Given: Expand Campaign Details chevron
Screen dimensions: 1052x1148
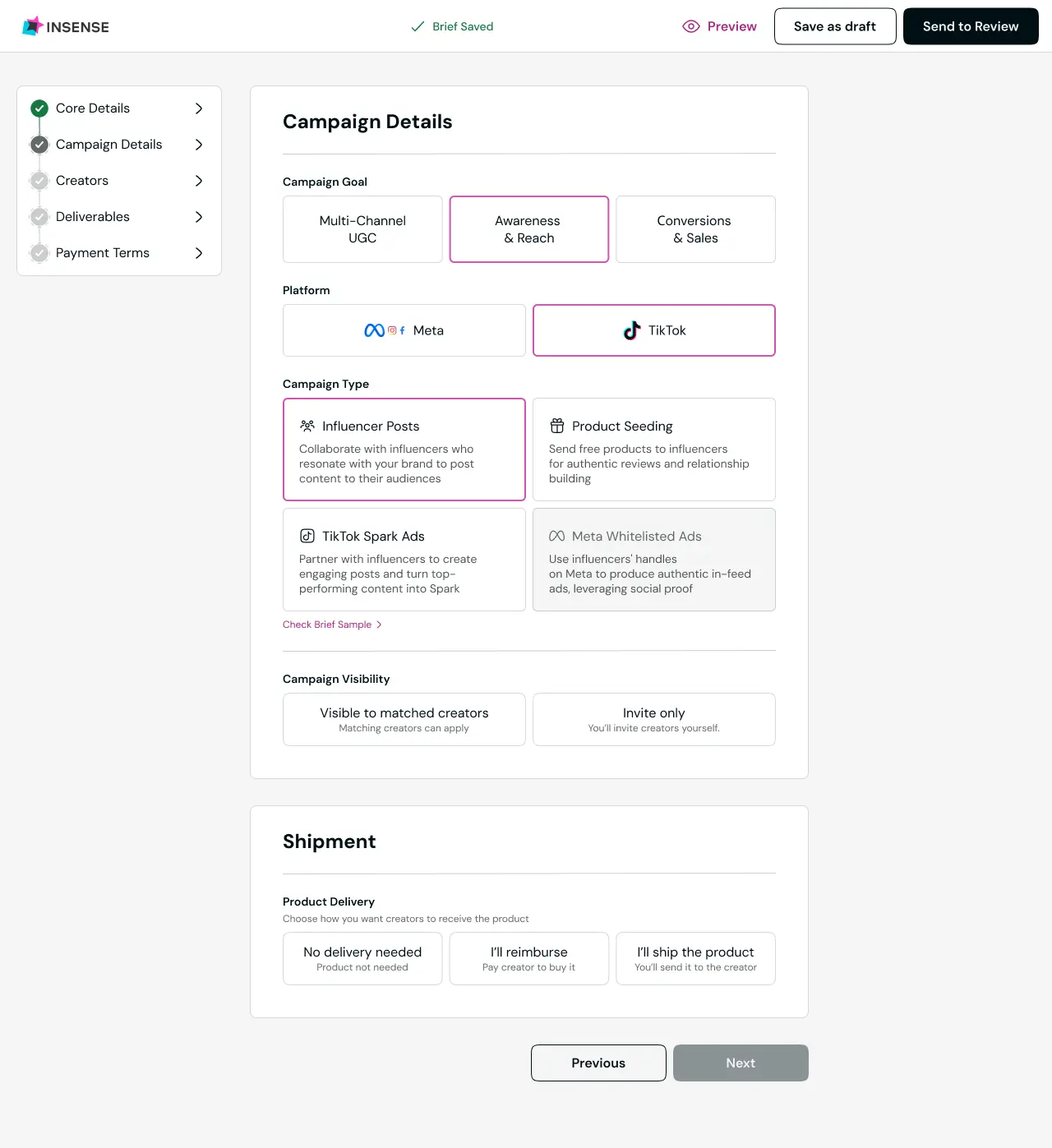Looking at the screenshot, I should tap(199, 145).
